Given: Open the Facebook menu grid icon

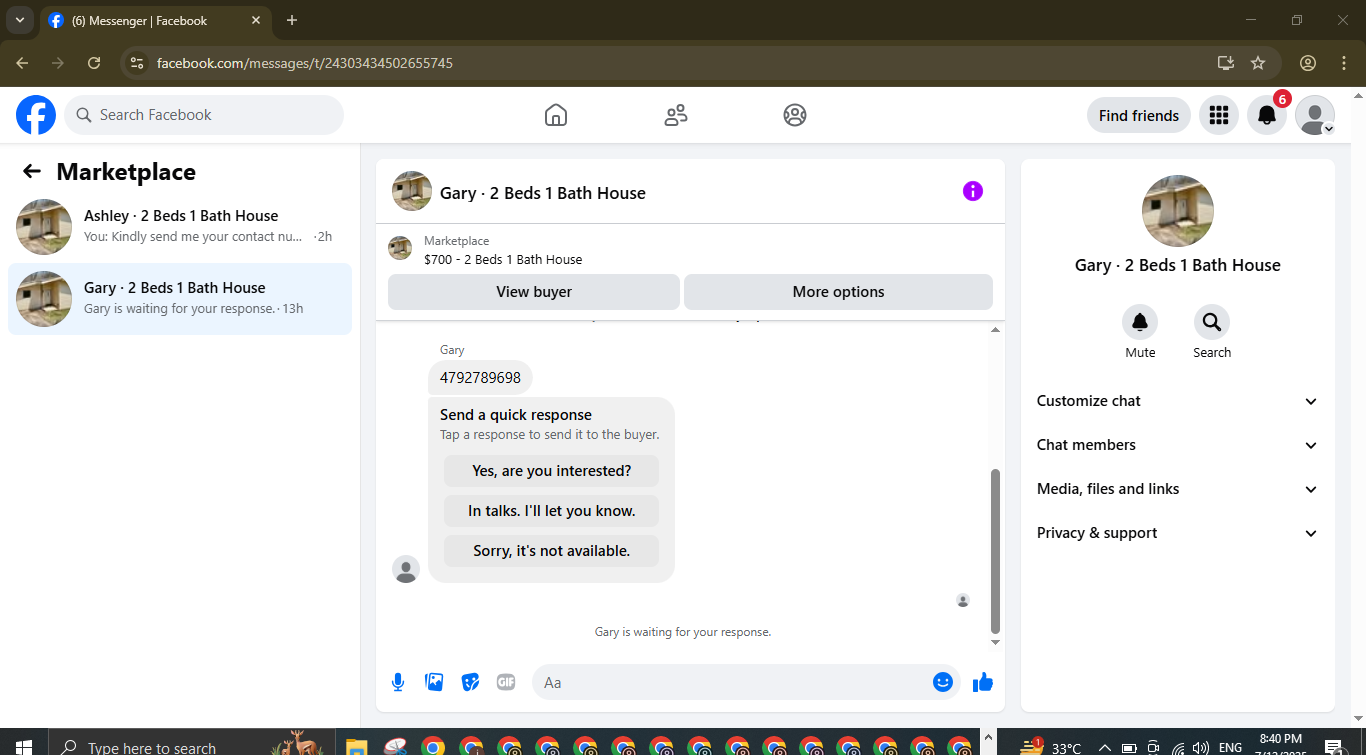Looking at the screenshot, I should tap(1218, 115).
